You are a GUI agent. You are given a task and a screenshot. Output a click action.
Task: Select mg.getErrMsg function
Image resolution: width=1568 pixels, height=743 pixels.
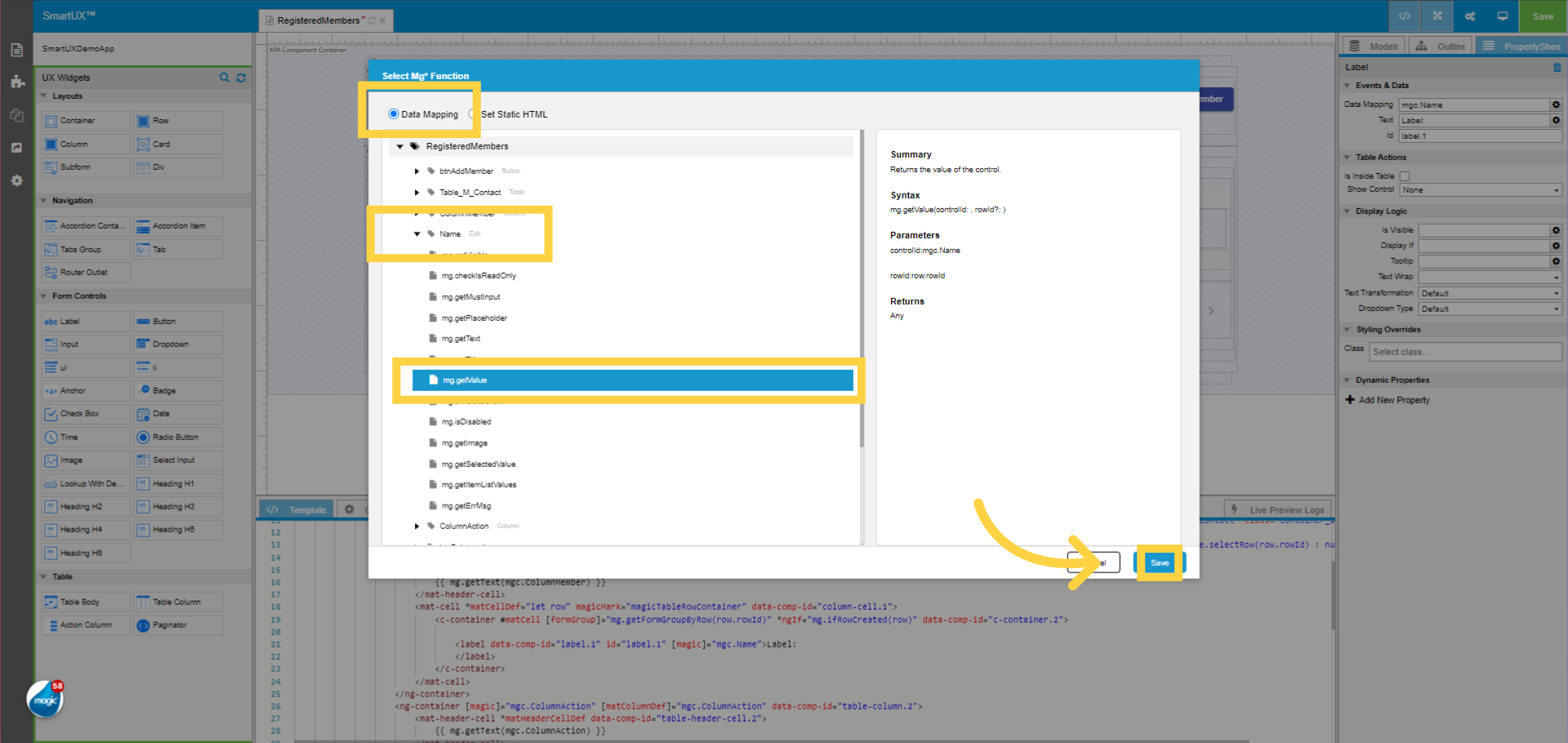click(x=466, y=506)
